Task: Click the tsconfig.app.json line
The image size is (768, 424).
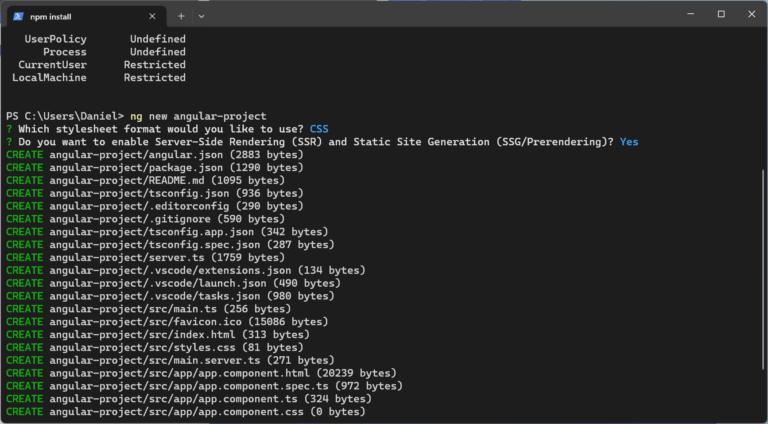Action: [x=167, y=232]
